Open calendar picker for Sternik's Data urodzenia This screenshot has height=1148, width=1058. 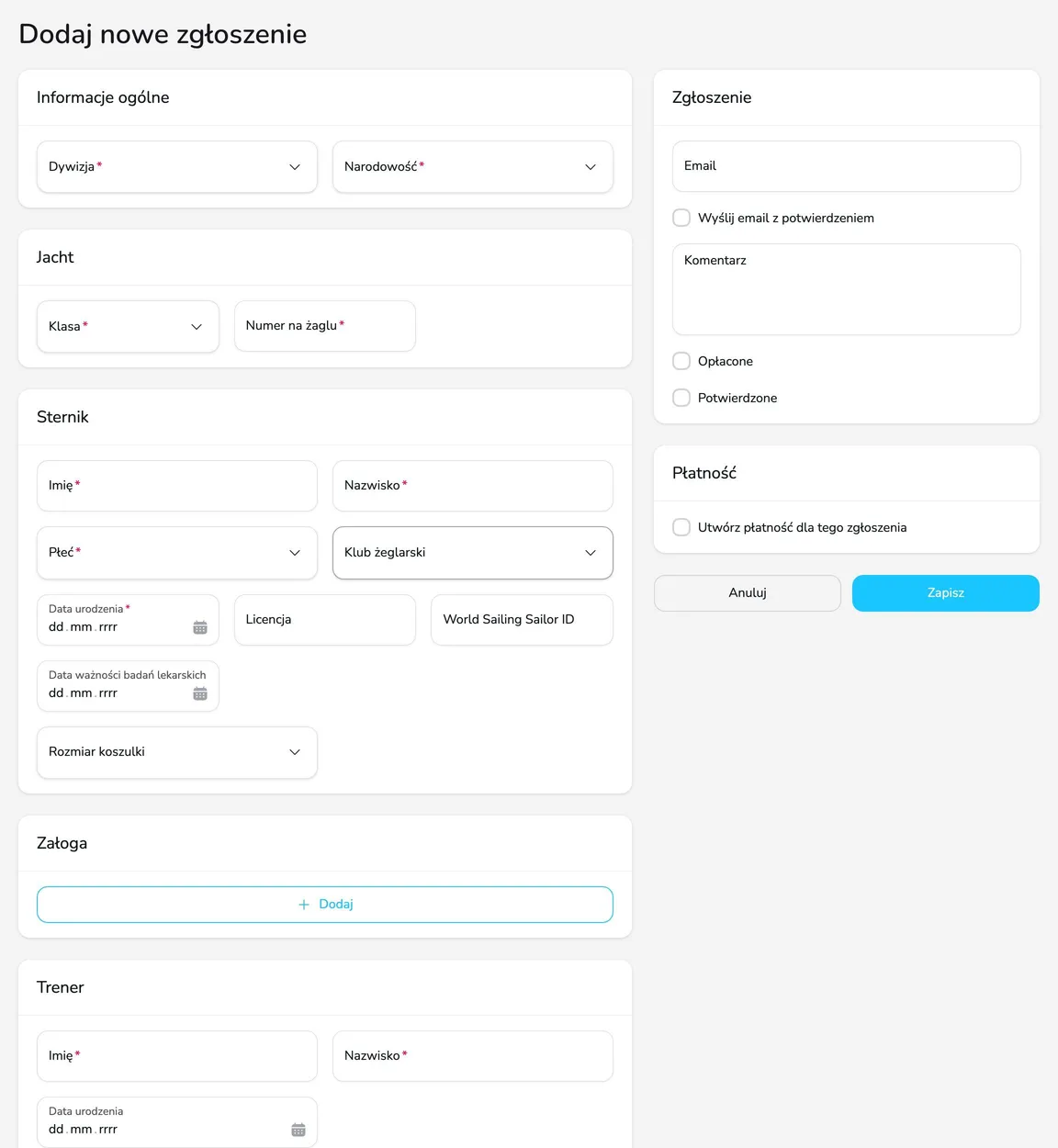pyautogui.click(x=200, y=627)
